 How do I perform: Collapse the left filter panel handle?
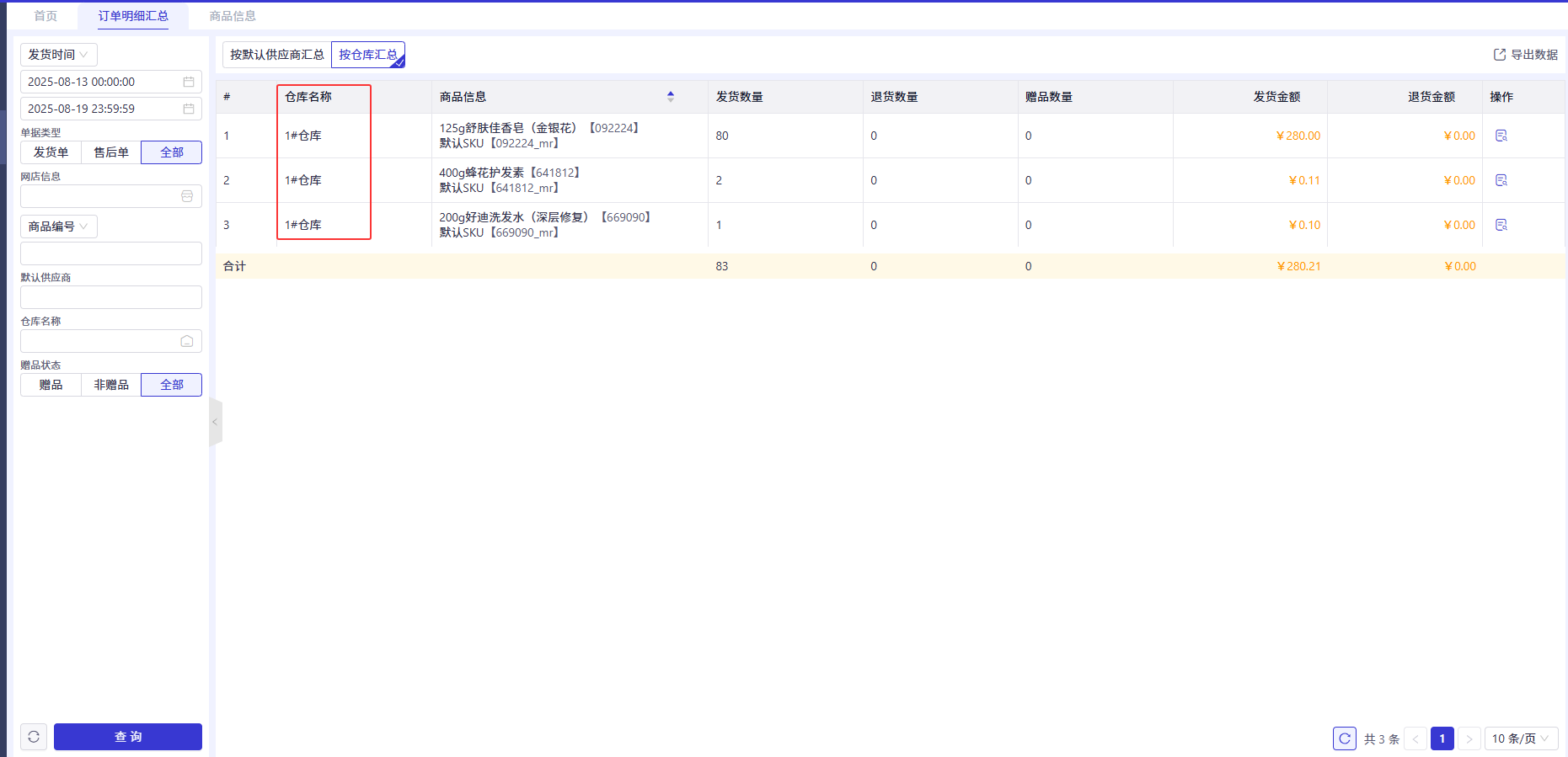215,422
